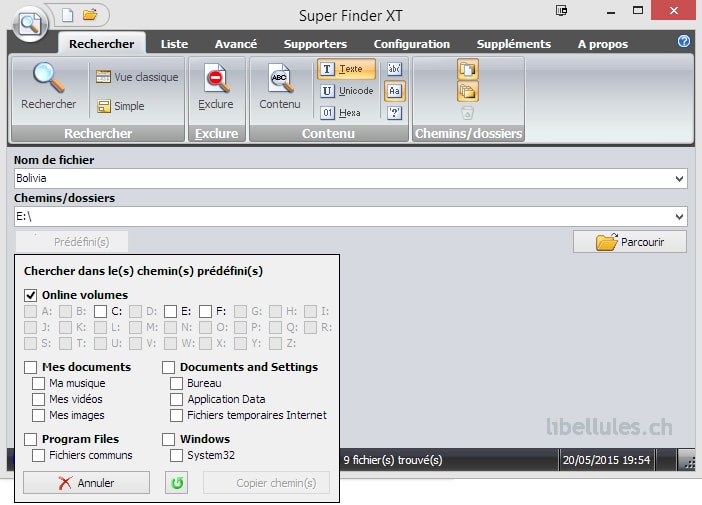Open the Supporters tab
702x505 pixels.
click(315, 44)
